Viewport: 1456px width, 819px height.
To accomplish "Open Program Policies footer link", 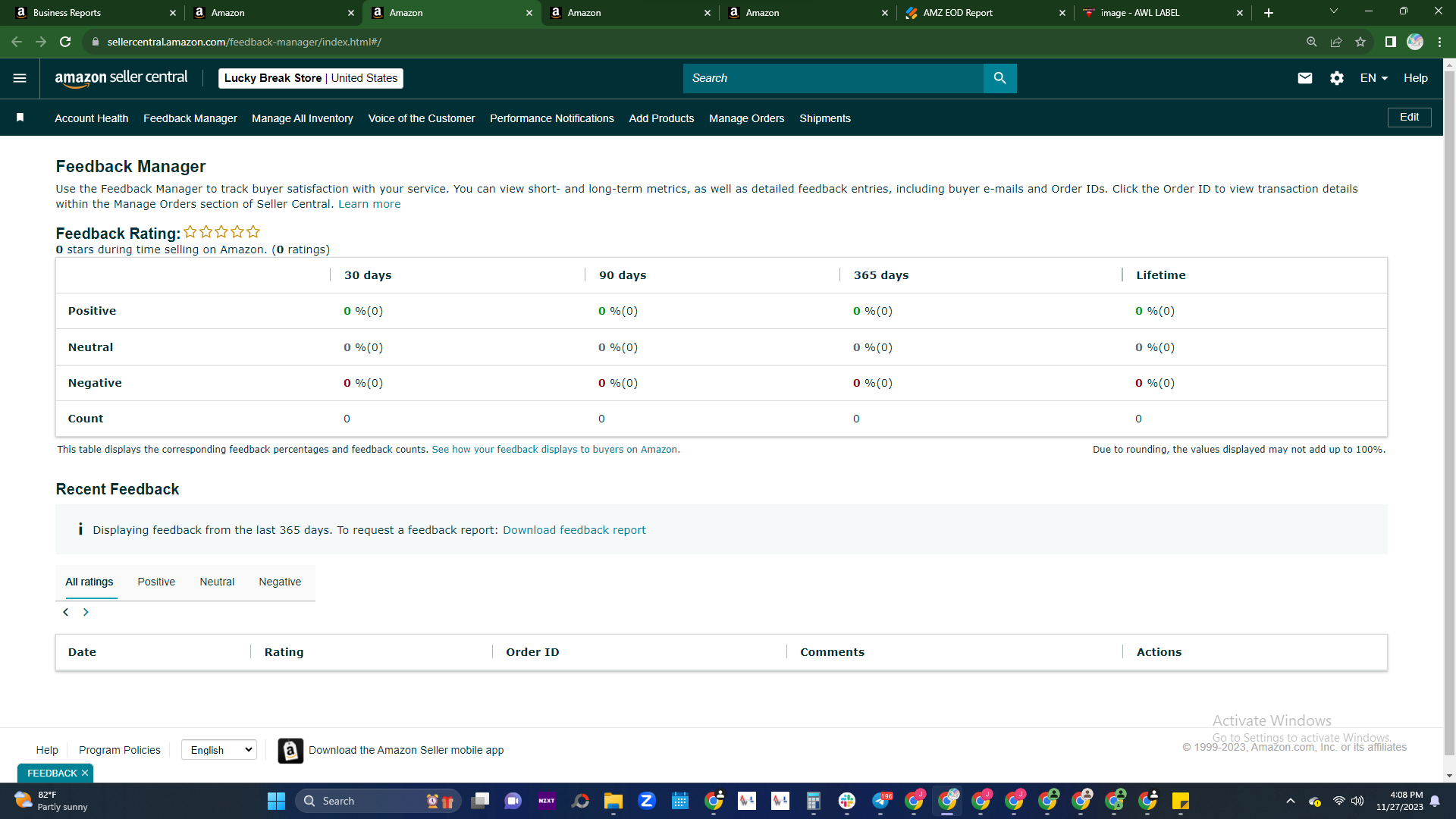I will (x=120, y=750).
